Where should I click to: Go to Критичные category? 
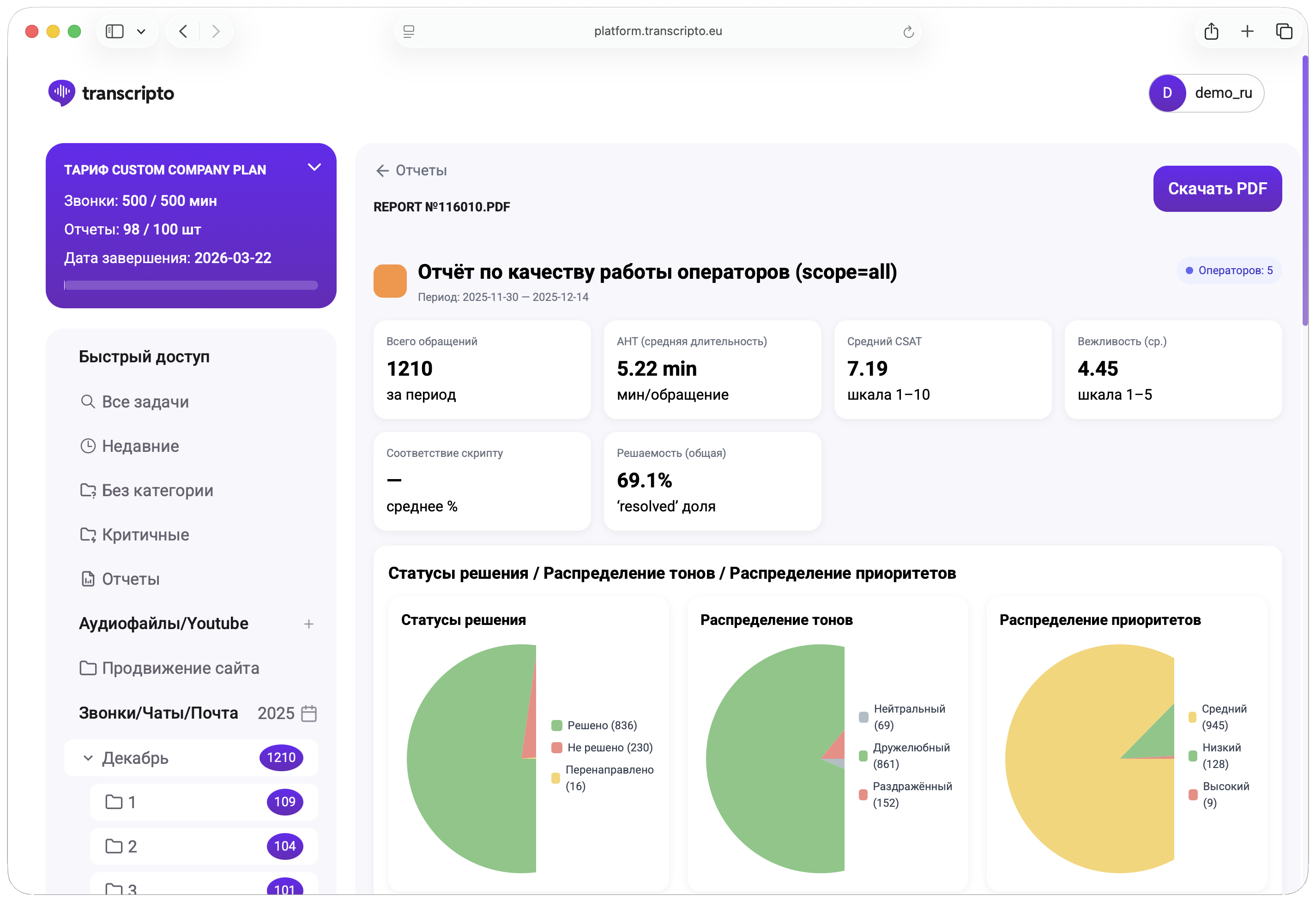(145, 535)
